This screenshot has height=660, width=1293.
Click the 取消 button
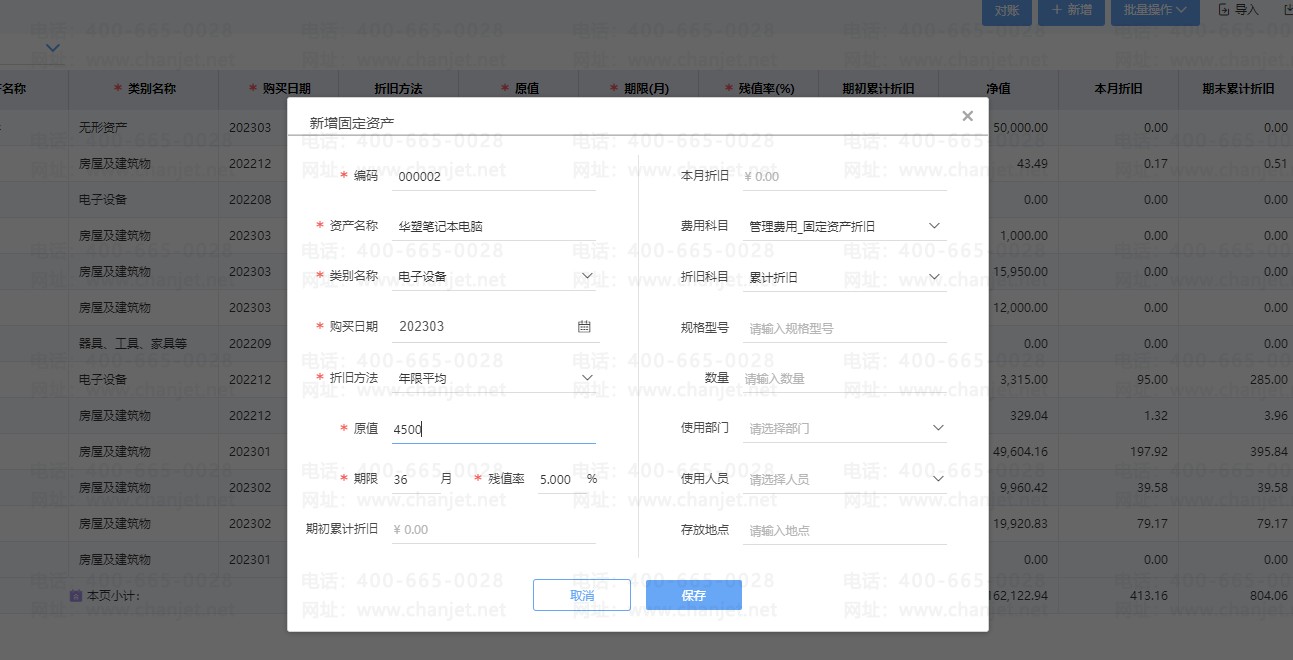pyautogui.click(x=581, y=595)
